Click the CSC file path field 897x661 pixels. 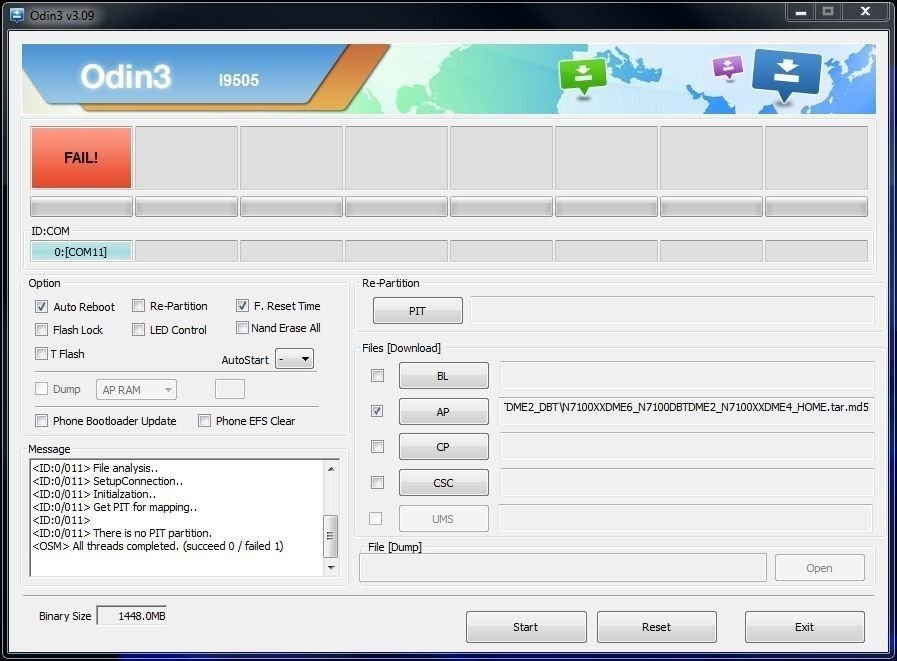coord(686,482)
